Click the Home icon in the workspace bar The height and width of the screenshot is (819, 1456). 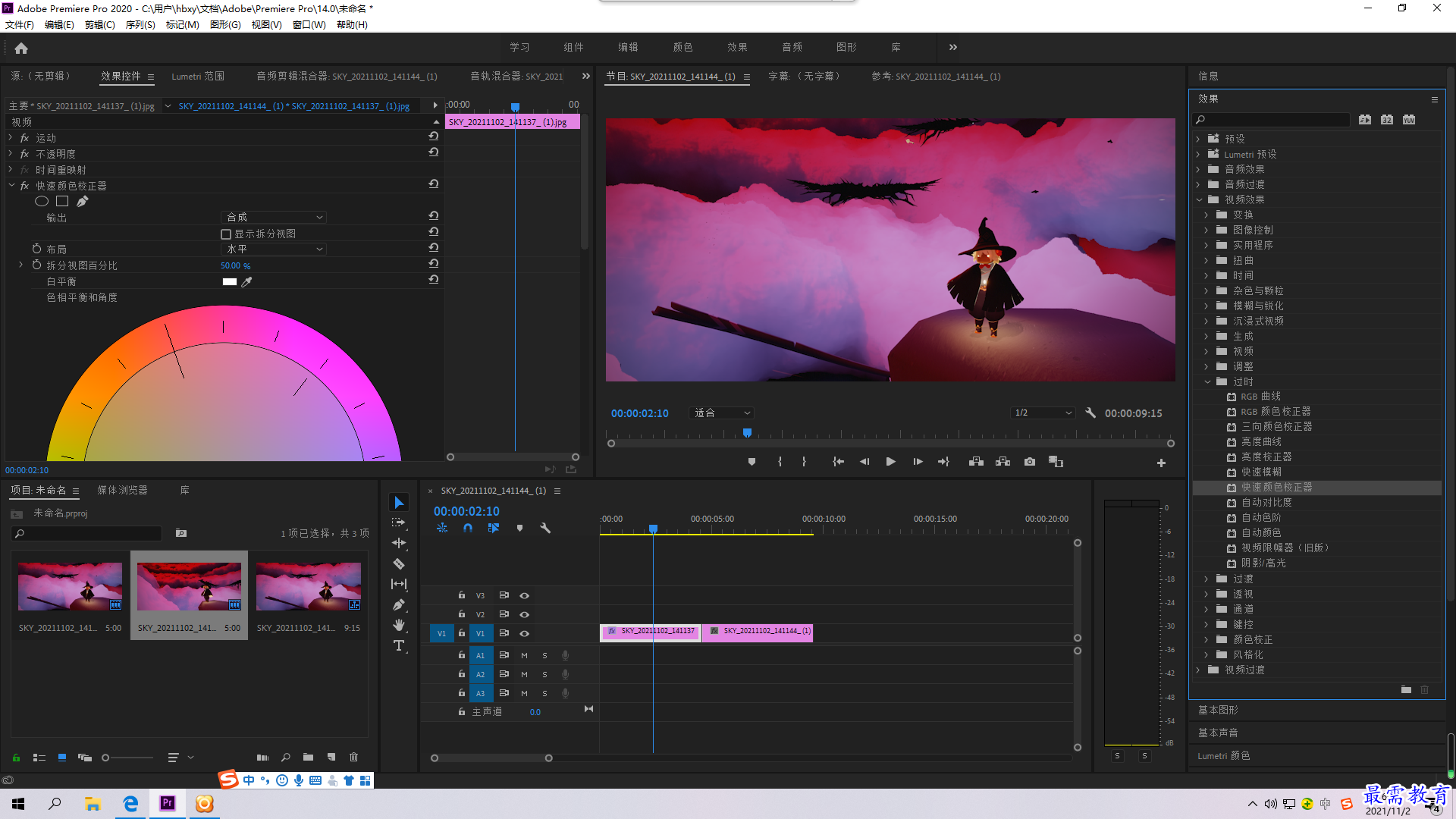(x=21, y=48)
